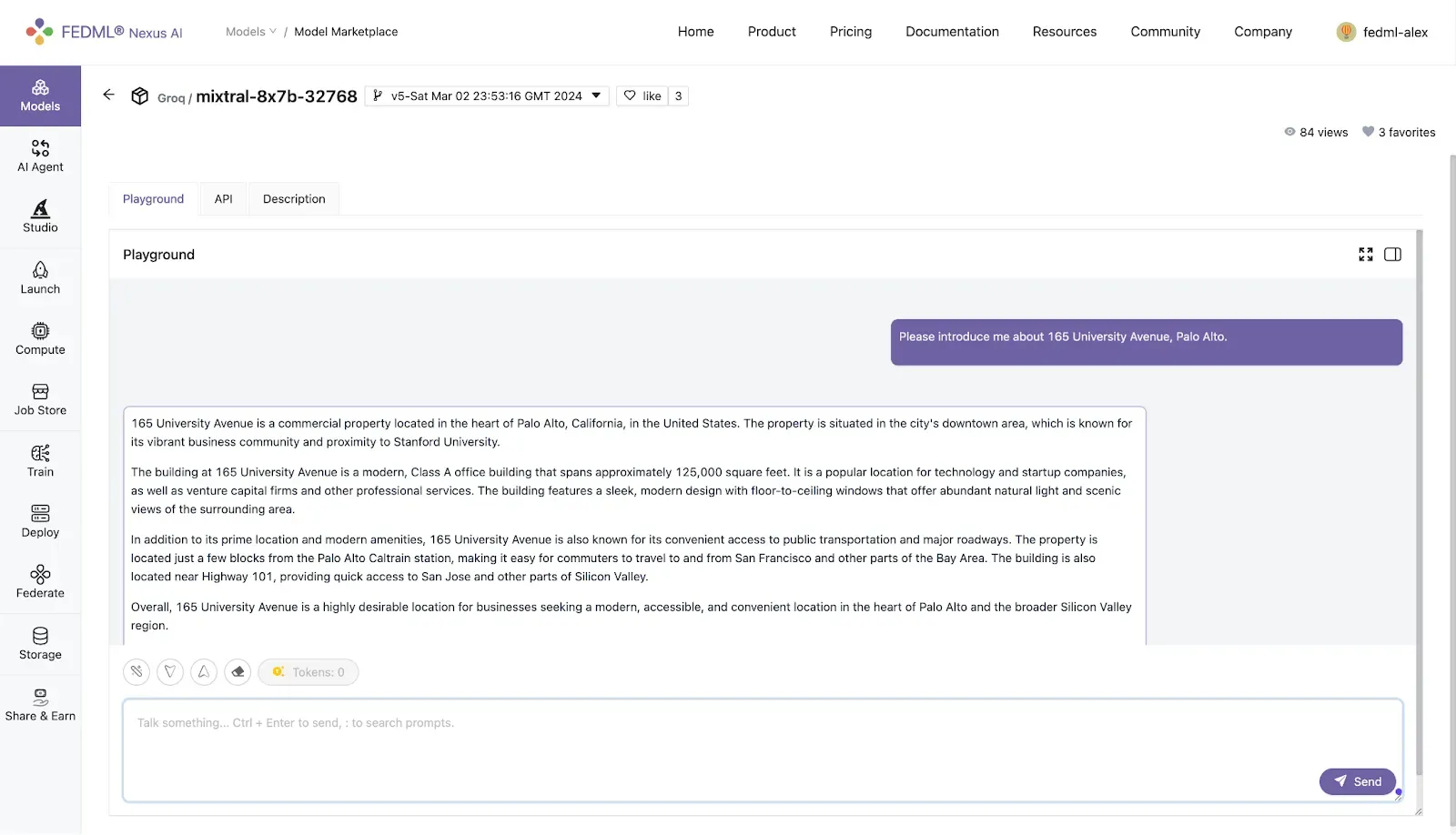Image resolution: width=1456 pixels, height=835 pixels.
Task: Open the Pricing page
Action: tap(851, 32)
